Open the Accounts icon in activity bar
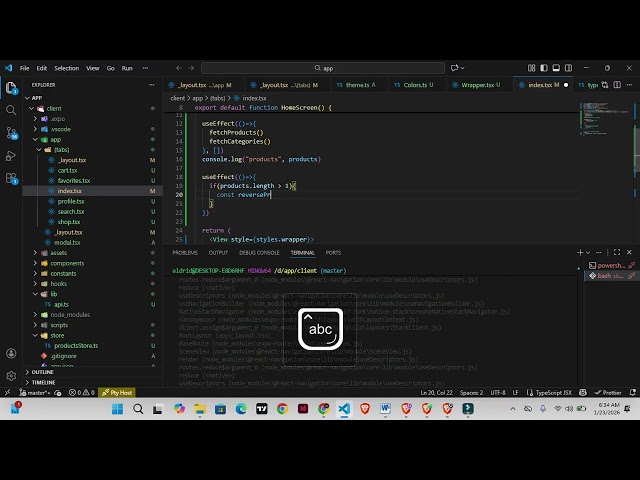 coord(11,352)
